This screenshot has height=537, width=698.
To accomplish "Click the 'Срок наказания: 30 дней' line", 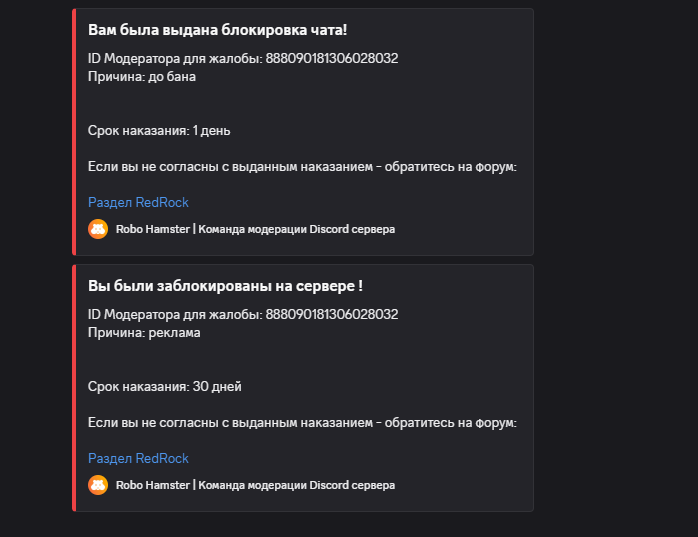I will [x=164, y=386].
